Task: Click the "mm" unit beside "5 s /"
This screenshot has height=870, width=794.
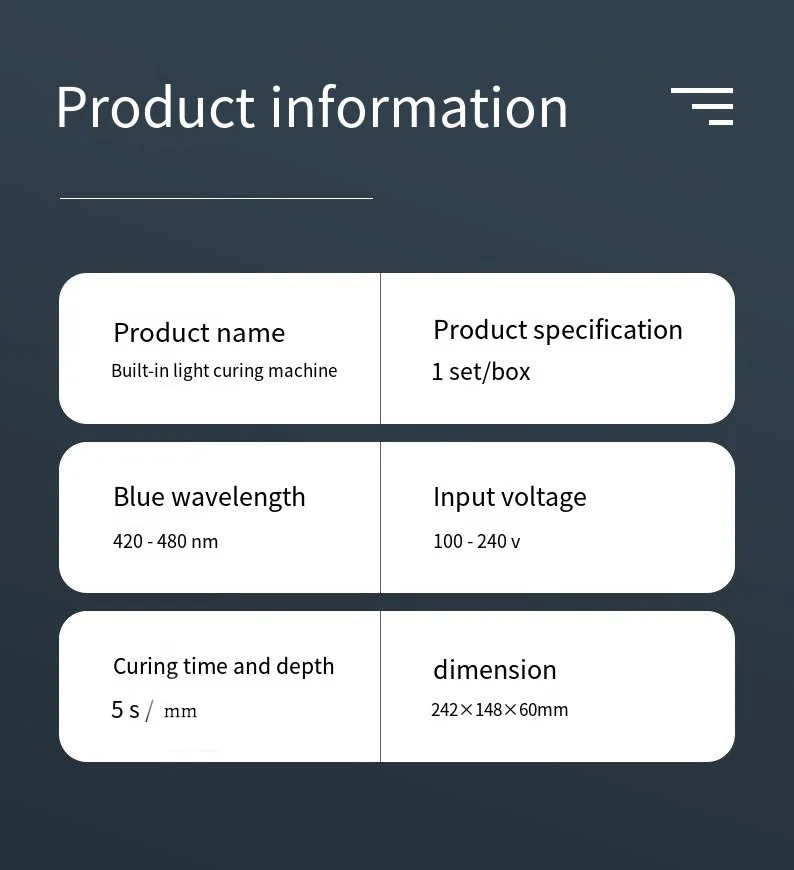Action: 180,712
